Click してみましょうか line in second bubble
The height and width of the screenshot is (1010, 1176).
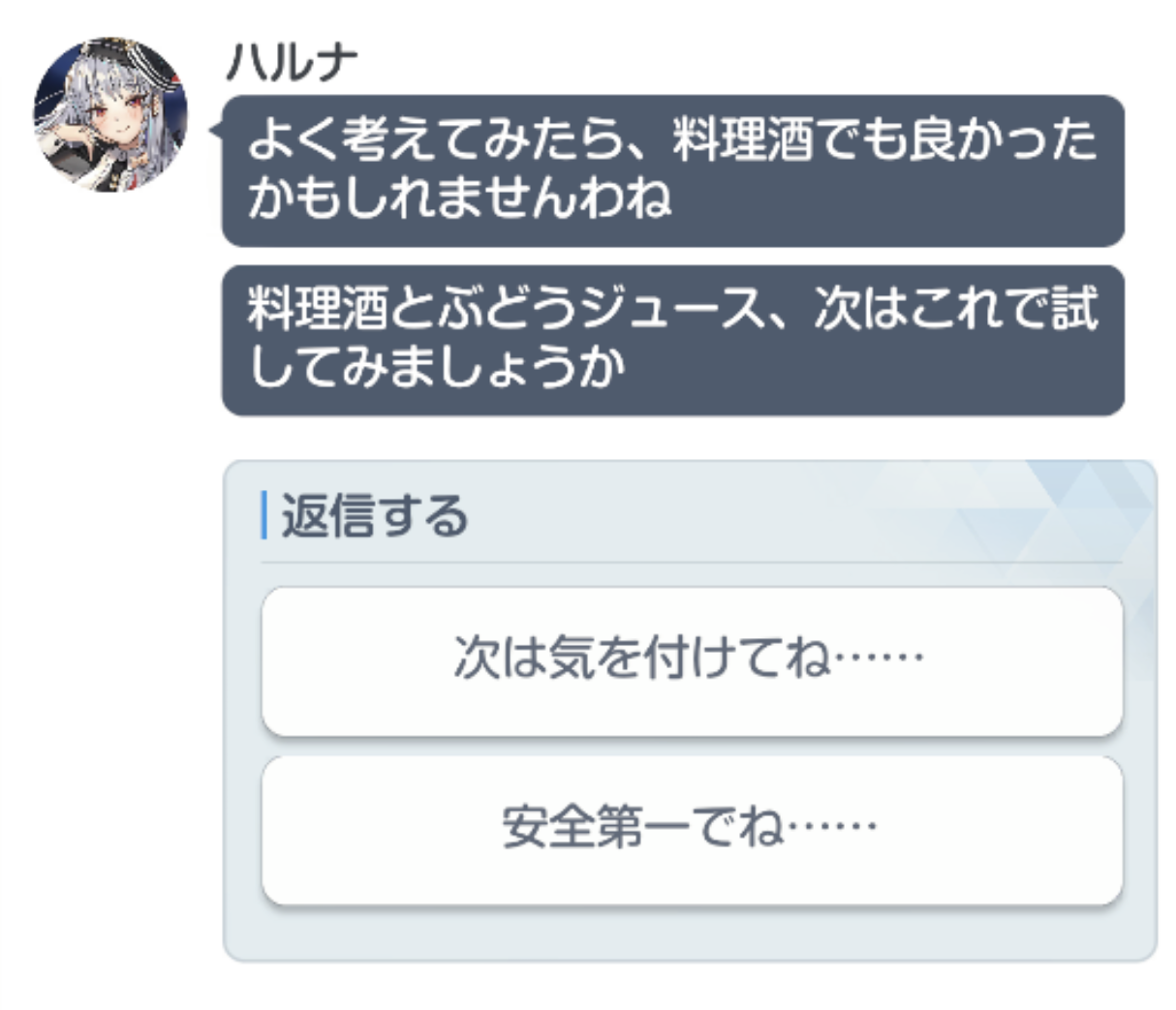pyautogui.click(x=438, y=368)
